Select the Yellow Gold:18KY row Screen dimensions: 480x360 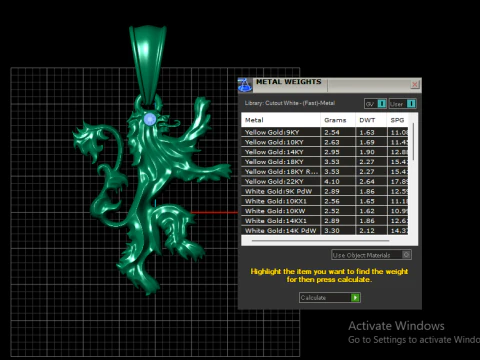(324, 162)
